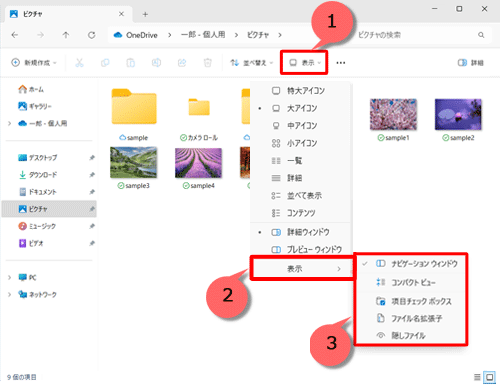The height and width of the screenshot is (388, 500).
Task: Open ドキュメント in navigation pane
Action: pyautogui.click(x=49, y=192)
